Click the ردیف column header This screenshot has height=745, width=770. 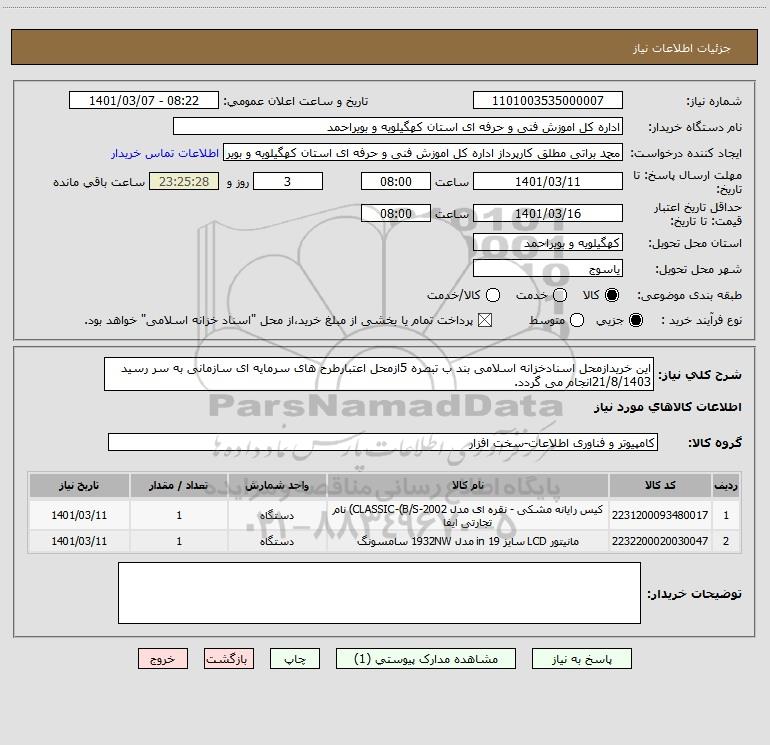click(726, 486)
